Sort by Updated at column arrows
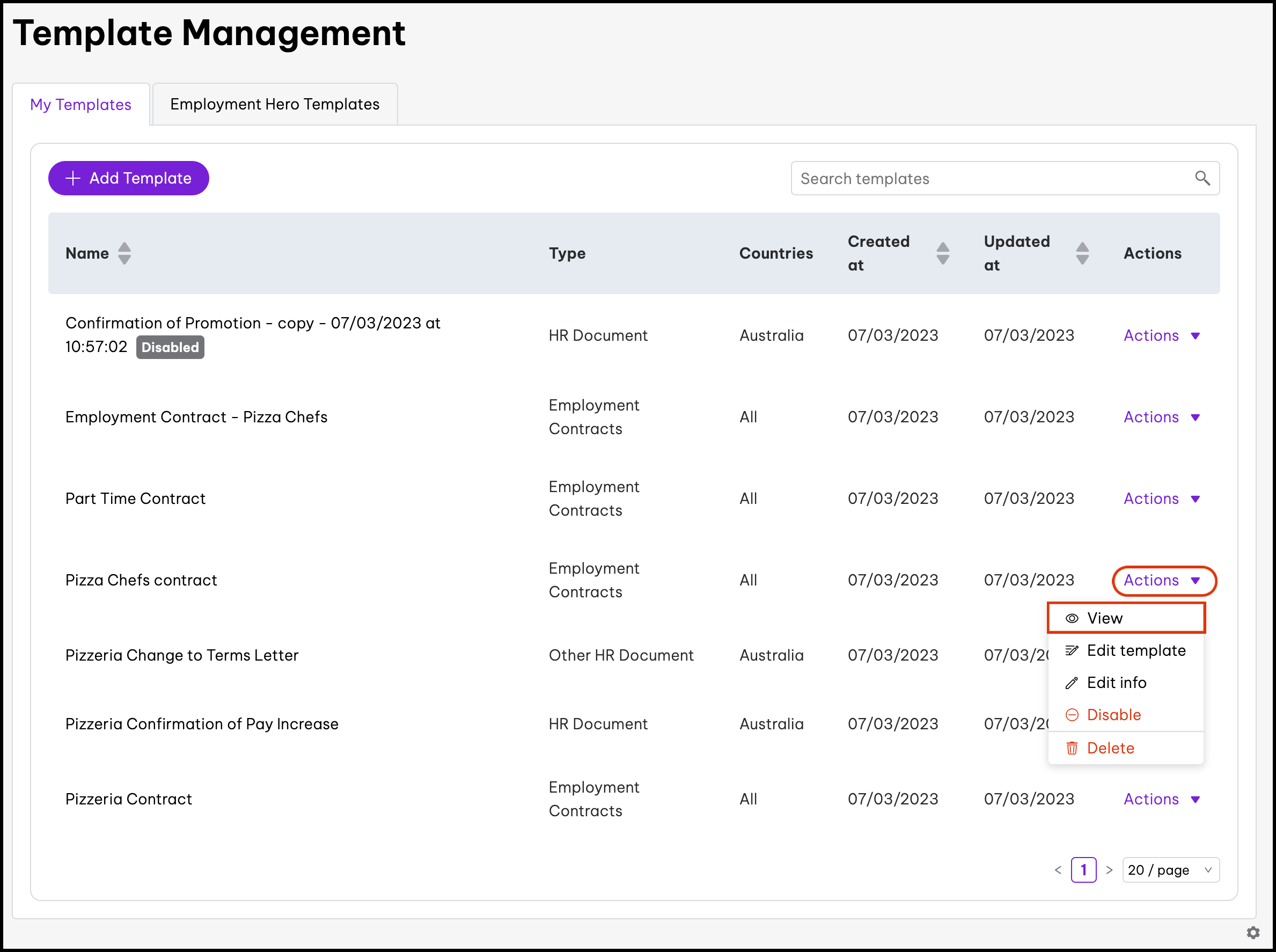The width and height of the screenshot is (1276, 952). click(1082, 253)
